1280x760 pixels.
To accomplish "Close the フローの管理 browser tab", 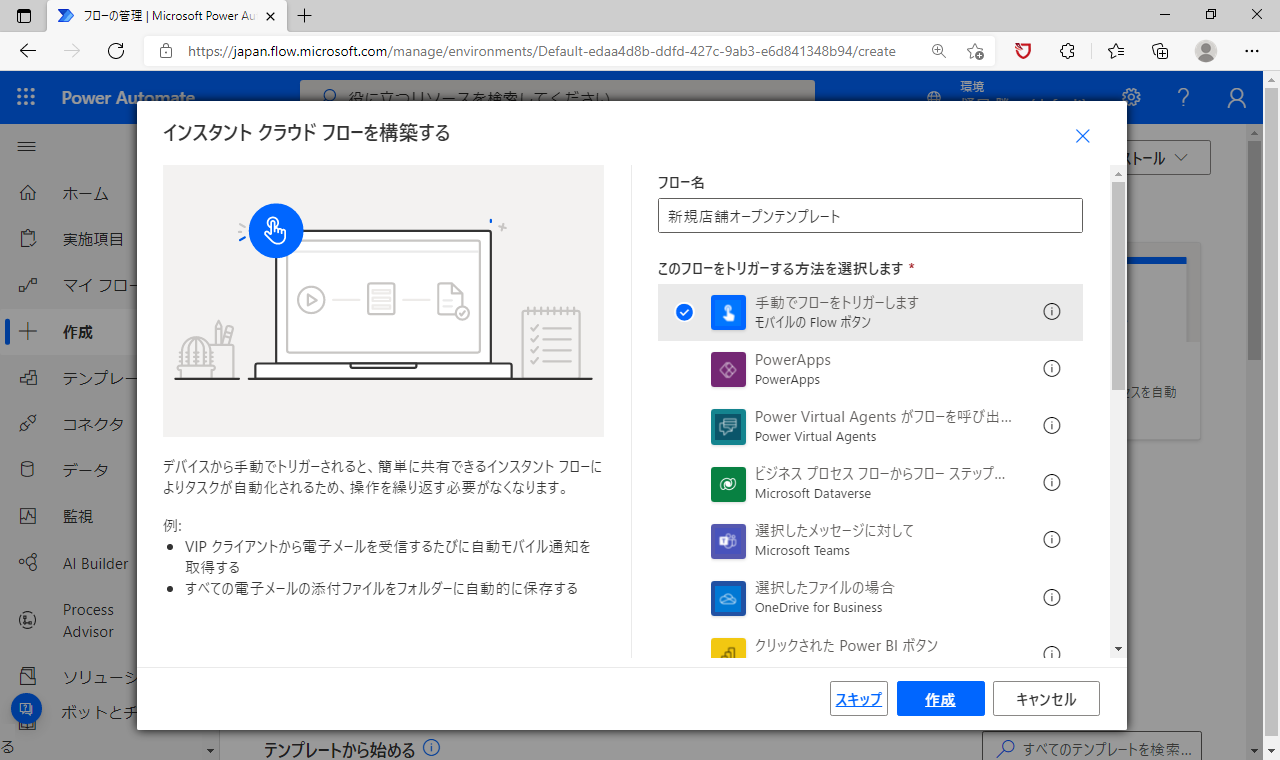I will point(270,16).
